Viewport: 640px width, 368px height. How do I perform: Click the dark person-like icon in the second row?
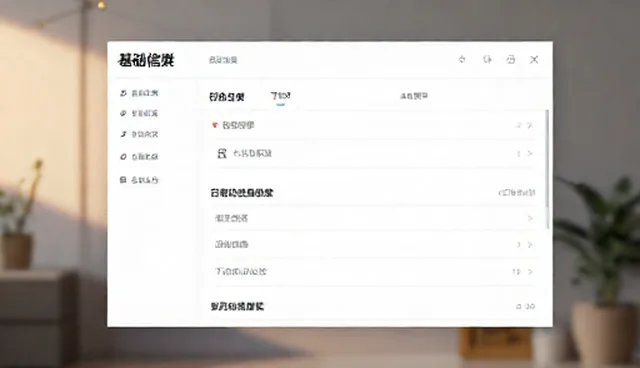click(222, 153)
